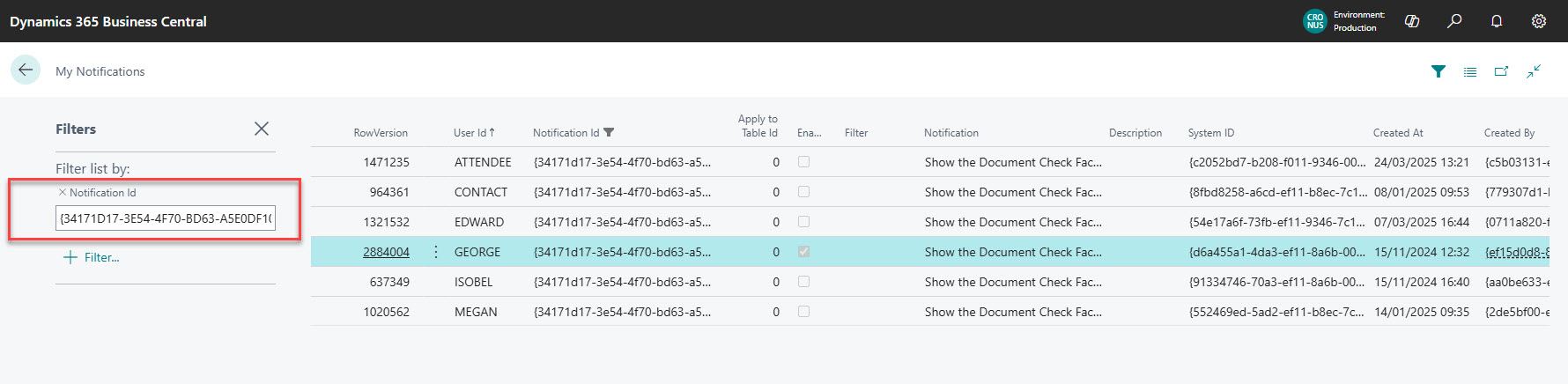Select the CONTACT user id cell
The width and height of the screenshot is (1568, 384).
point(481,192)
